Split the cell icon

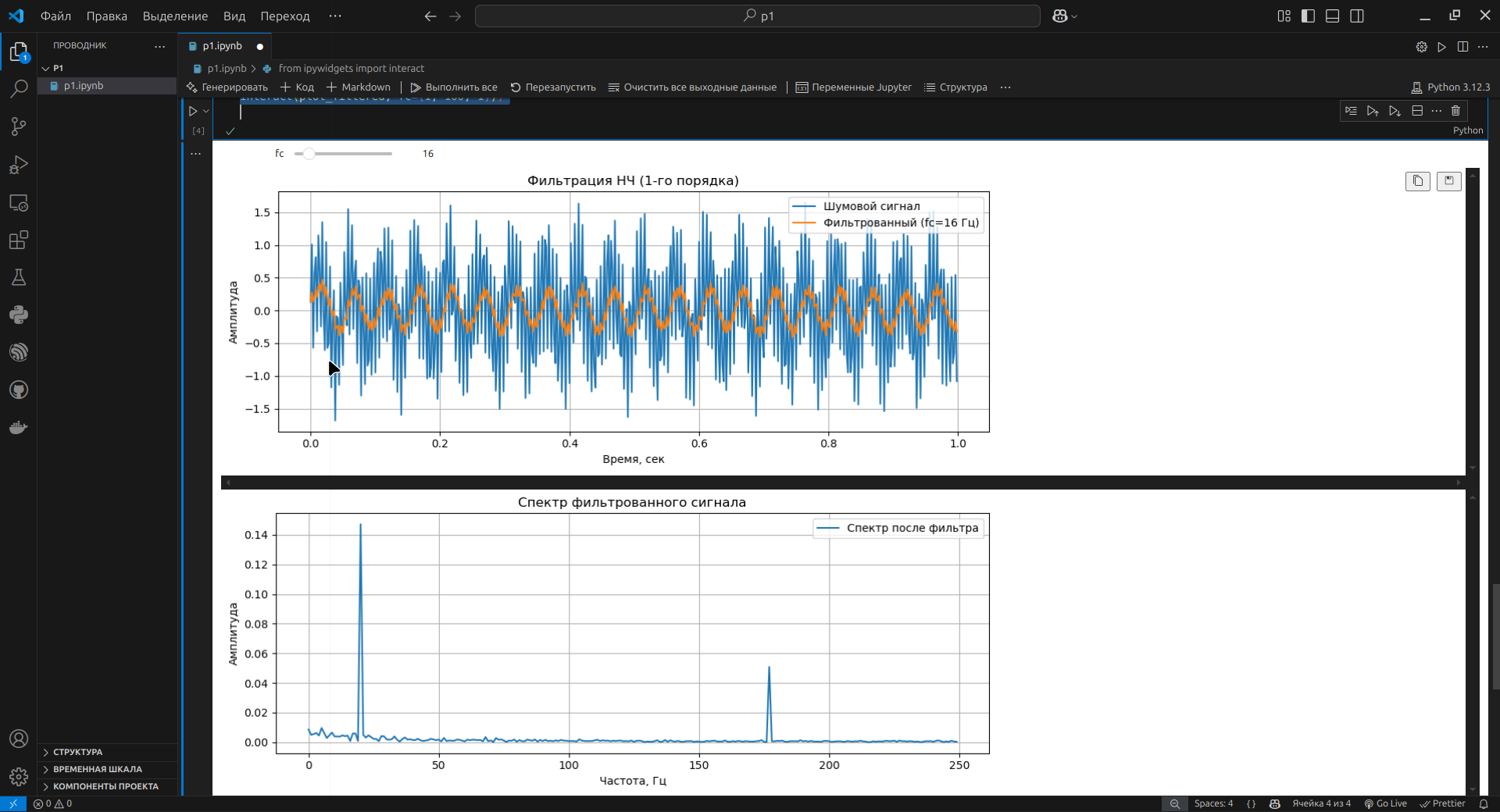pyautogui.click(x=1417, y=111)
